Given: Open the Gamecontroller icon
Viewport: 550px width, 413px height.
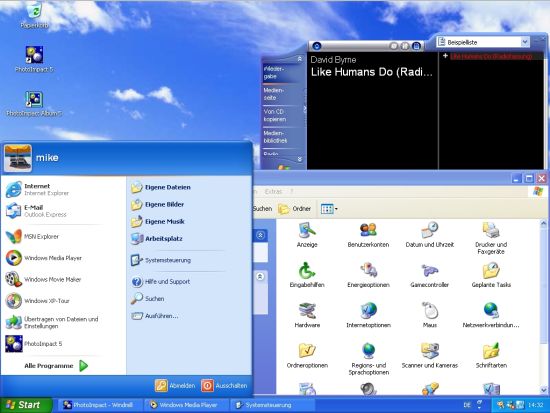Looking at the screenshot, I should [430, 275].
